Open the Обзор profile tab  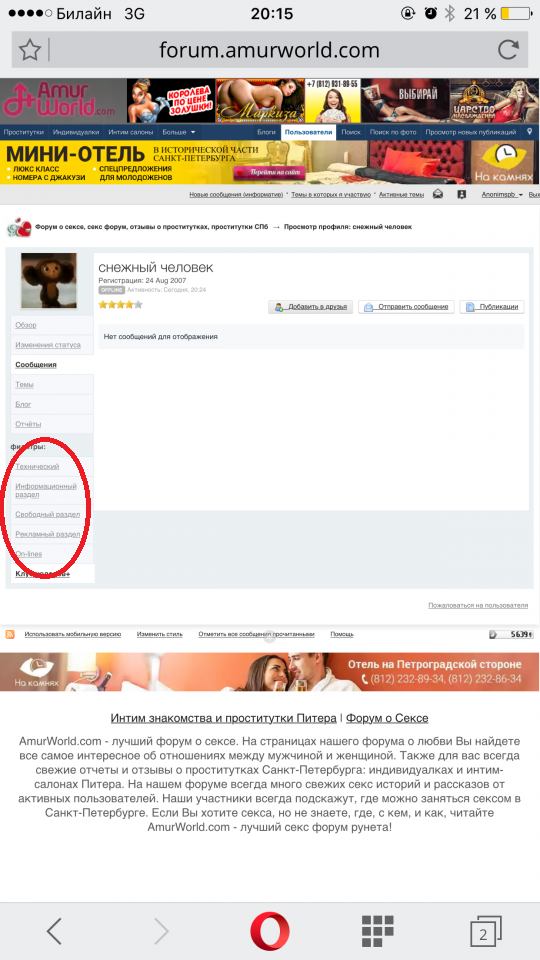[26, 325]
